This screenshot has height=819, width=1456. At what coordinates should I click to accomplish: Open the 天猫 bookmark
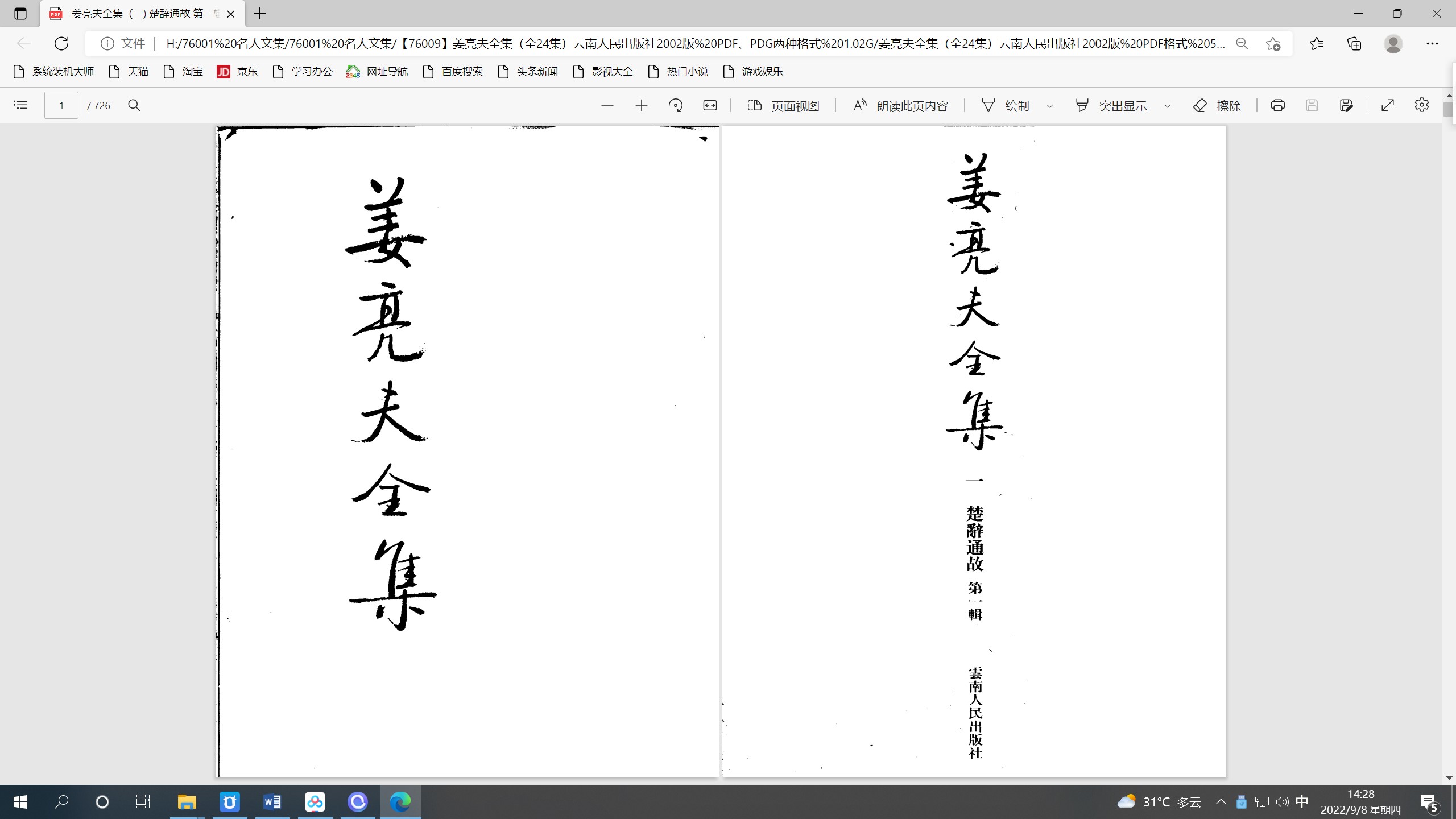129,72
